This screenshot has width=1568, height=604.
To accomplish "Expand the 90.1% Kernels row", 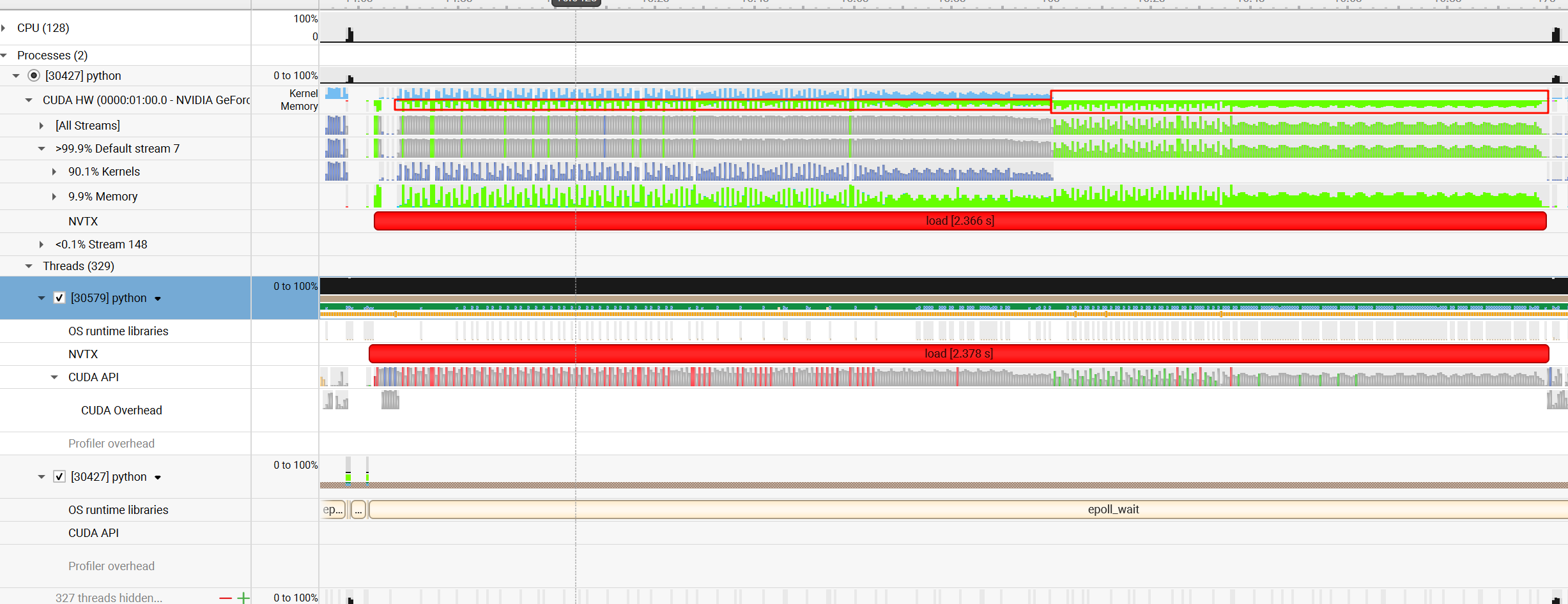I will tap(54, 172).
